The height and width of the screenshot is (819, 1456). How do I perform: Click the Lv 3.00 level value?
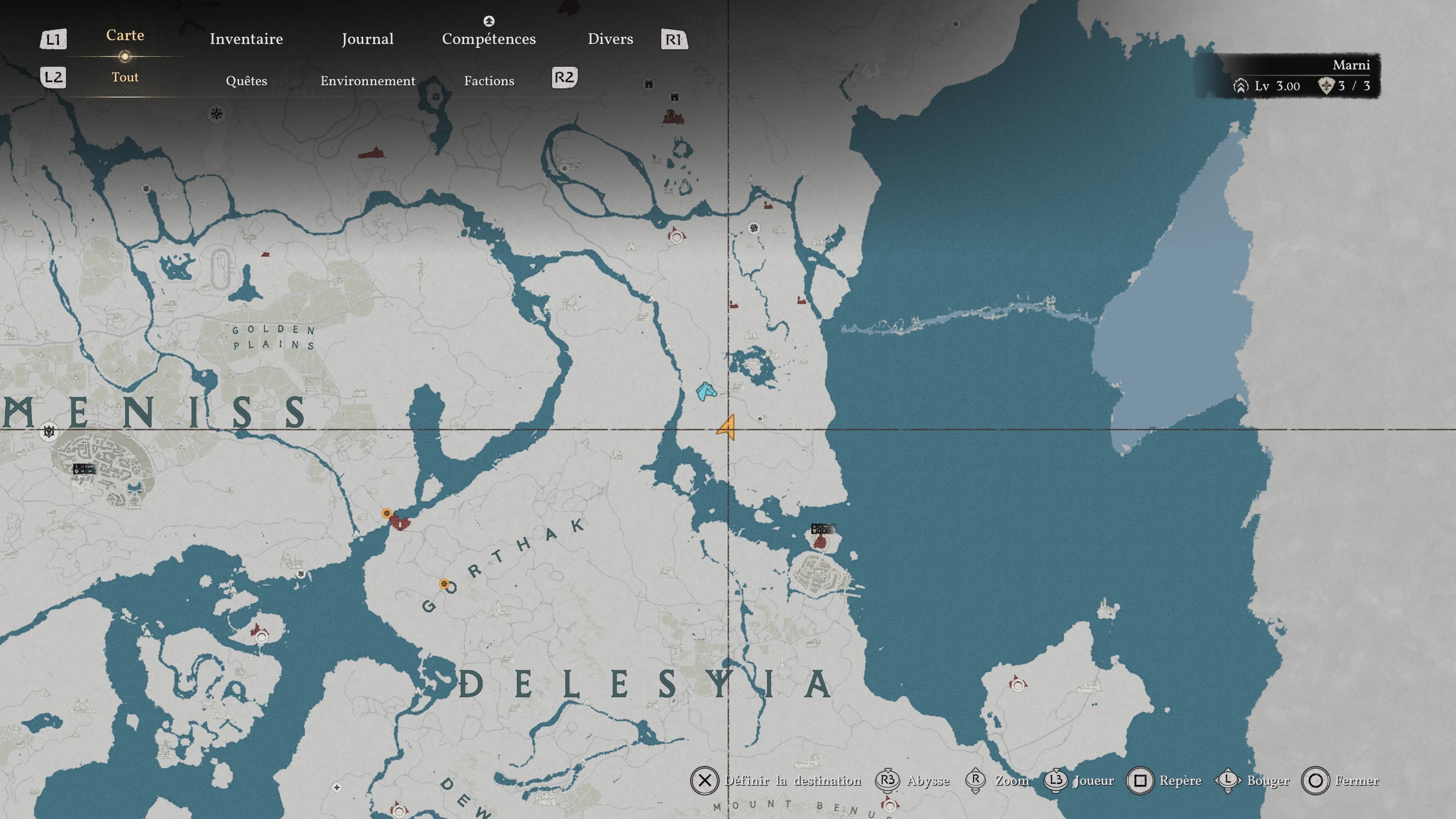(x=1277, y=86)
